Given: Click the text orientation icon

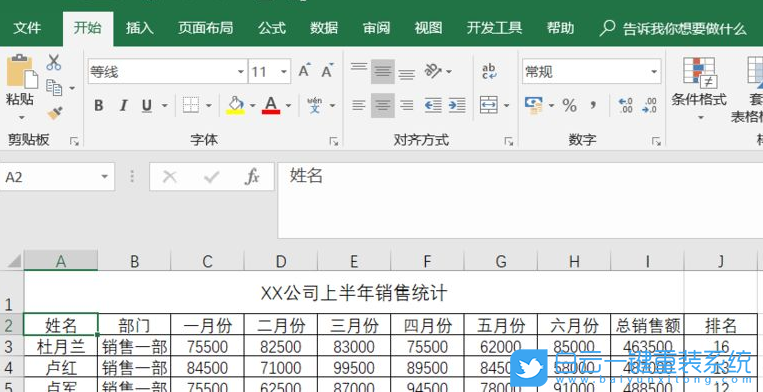Looking at the screenshot, I should click(432, 71).
